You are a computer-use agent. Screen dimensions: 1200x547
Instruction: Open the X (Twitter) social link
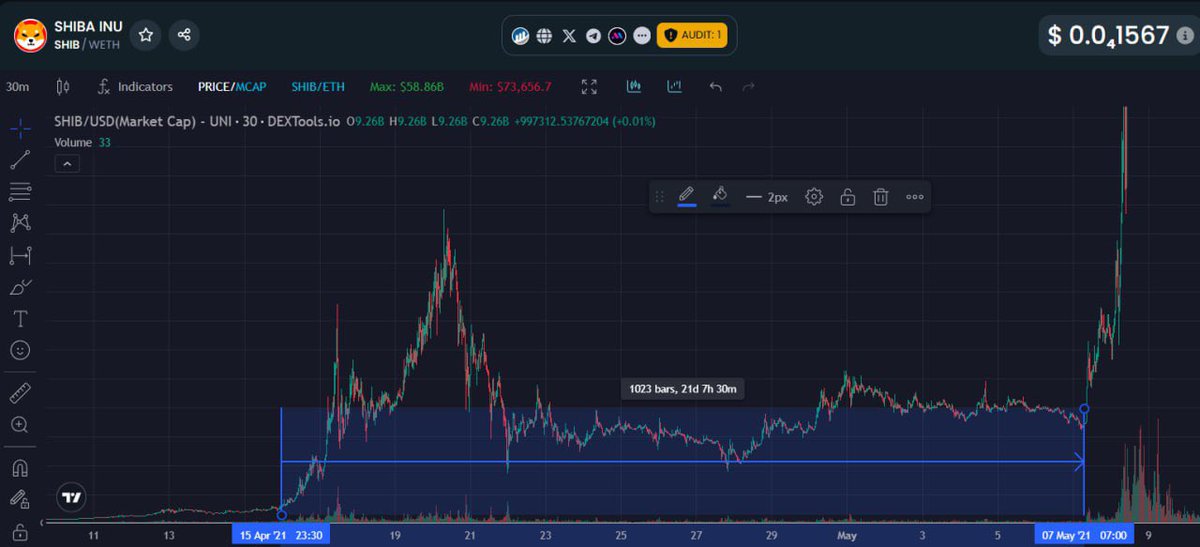(569, 36)
